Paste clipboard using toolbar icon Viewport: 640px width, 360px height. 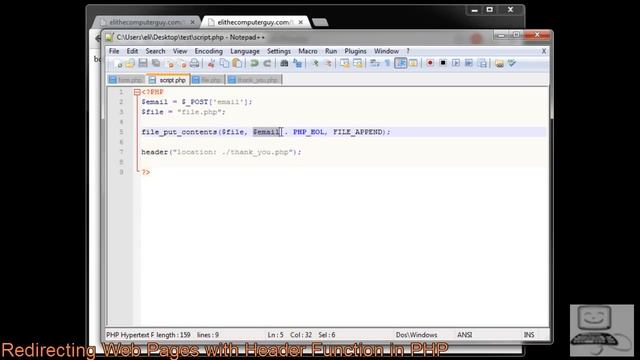coord(237,63)
